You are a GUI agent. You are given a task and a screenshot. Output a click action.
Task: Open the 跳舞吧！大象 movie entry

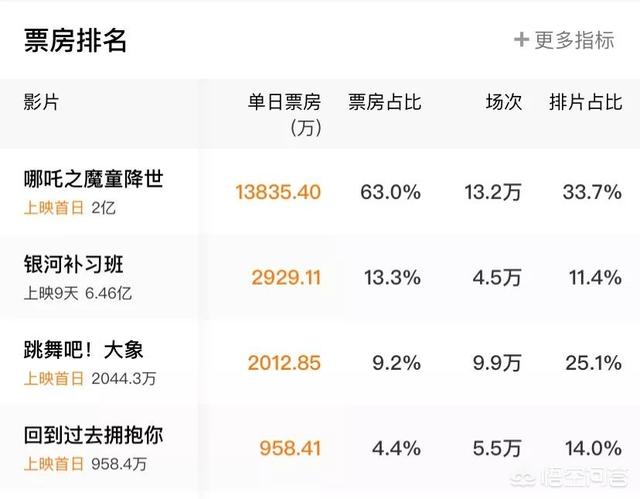pos(84,350)
